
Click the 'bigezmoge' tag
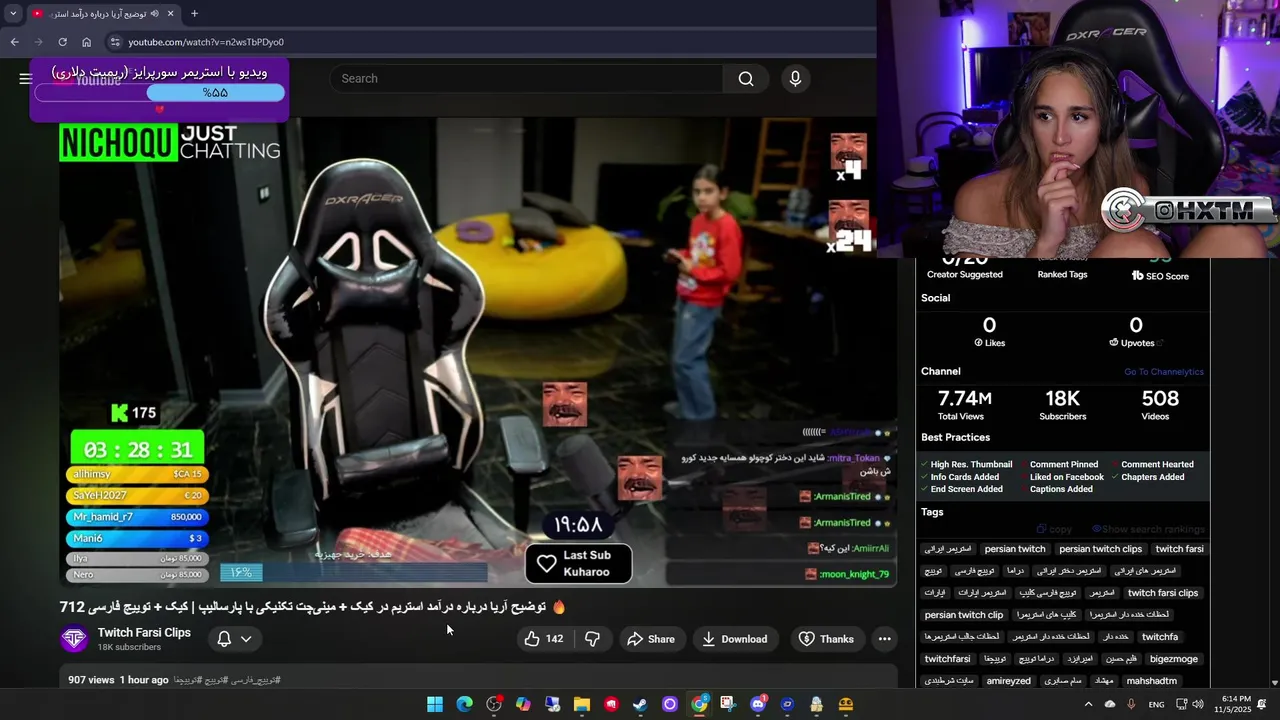pos(1174,659)
